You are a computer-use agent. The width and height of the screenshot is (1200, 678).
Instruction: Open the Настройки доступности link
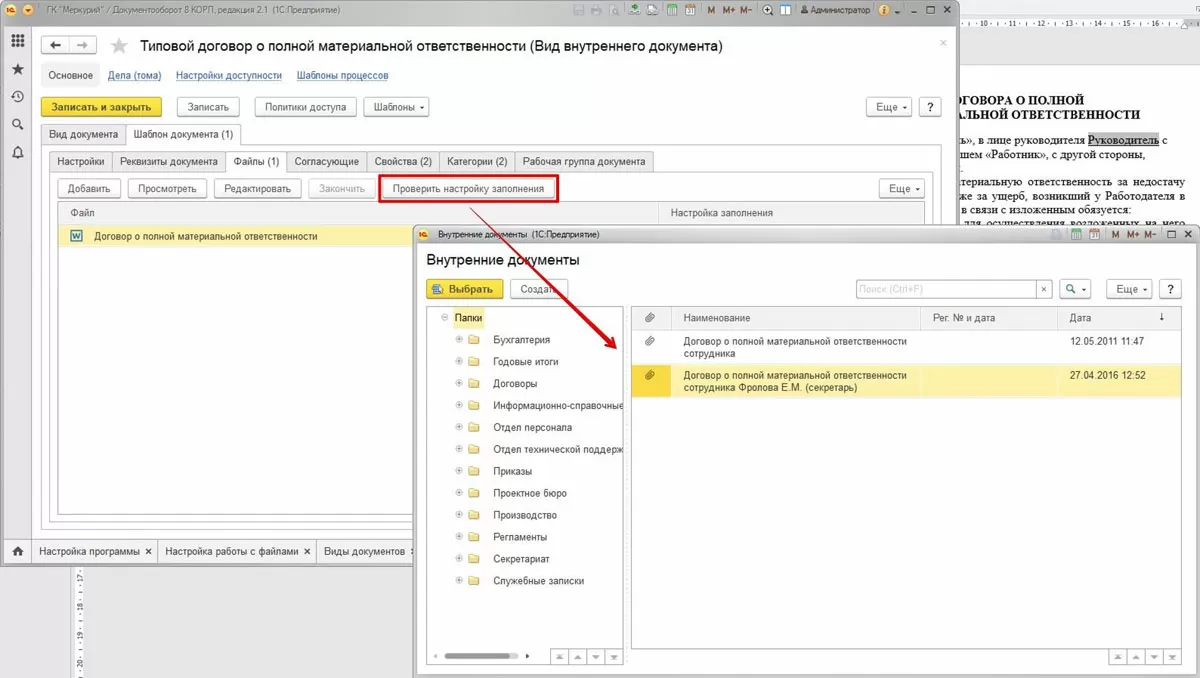[x=228, y=75]
